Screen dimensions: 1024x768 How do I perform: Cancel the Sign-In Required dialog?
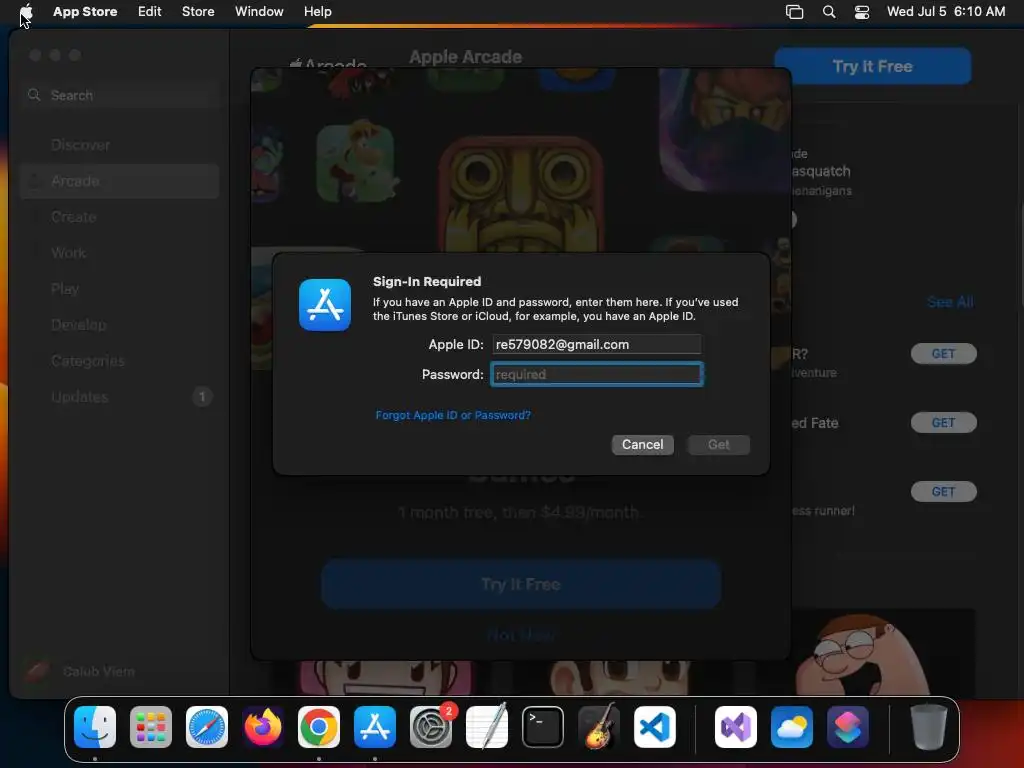(x=643, y=445)
